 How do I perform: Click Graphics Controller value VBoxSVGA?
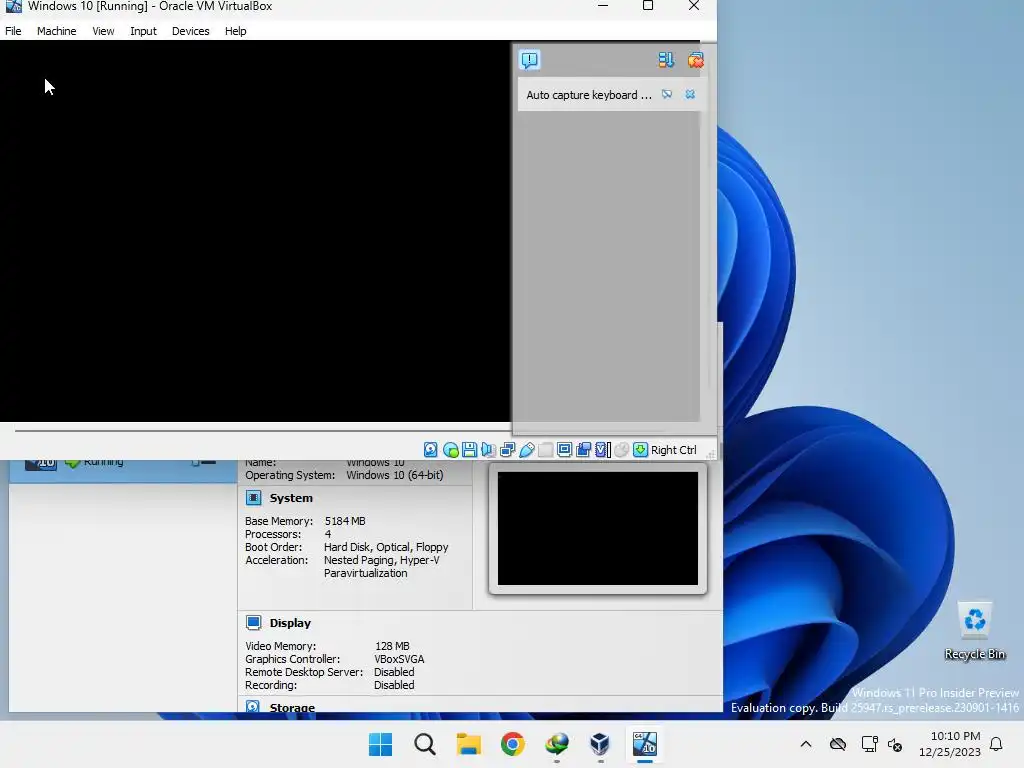point(399,658)
